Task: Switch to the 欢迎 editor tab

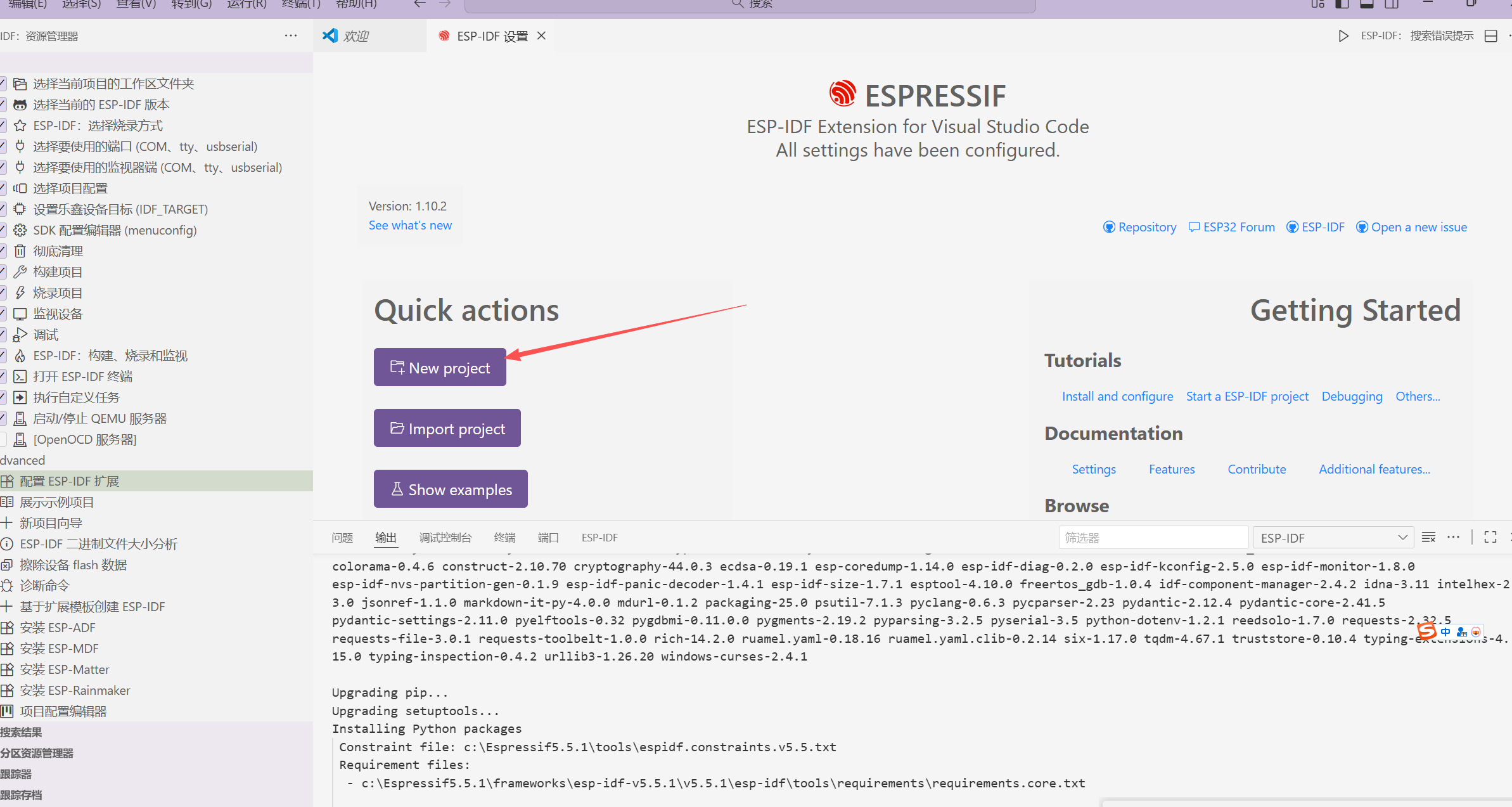Action: tap(369, 36)
